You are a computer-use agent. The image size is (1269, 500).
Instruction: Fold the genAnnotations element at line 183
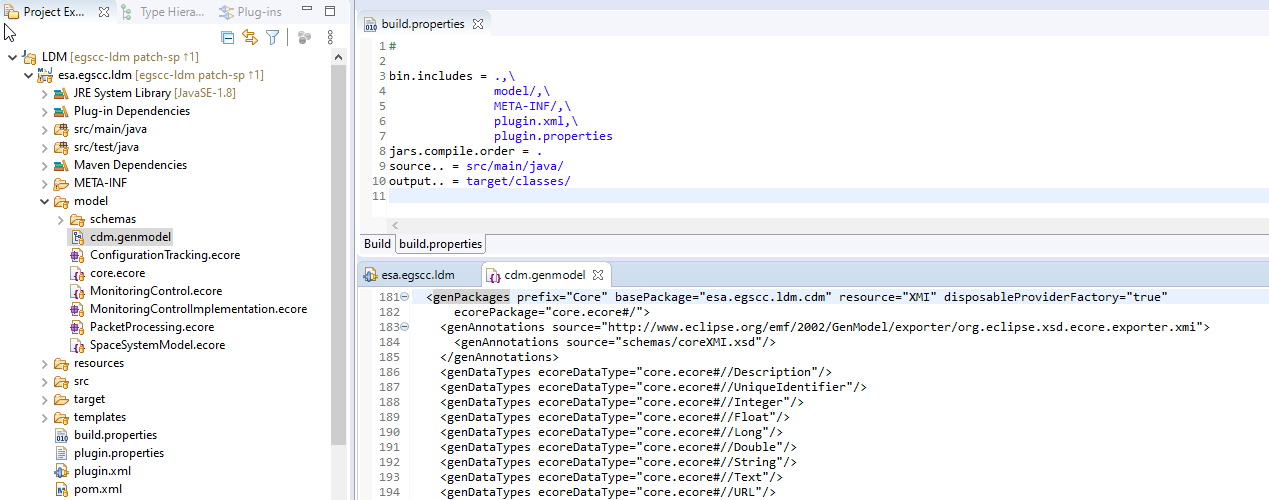point(404,327)
